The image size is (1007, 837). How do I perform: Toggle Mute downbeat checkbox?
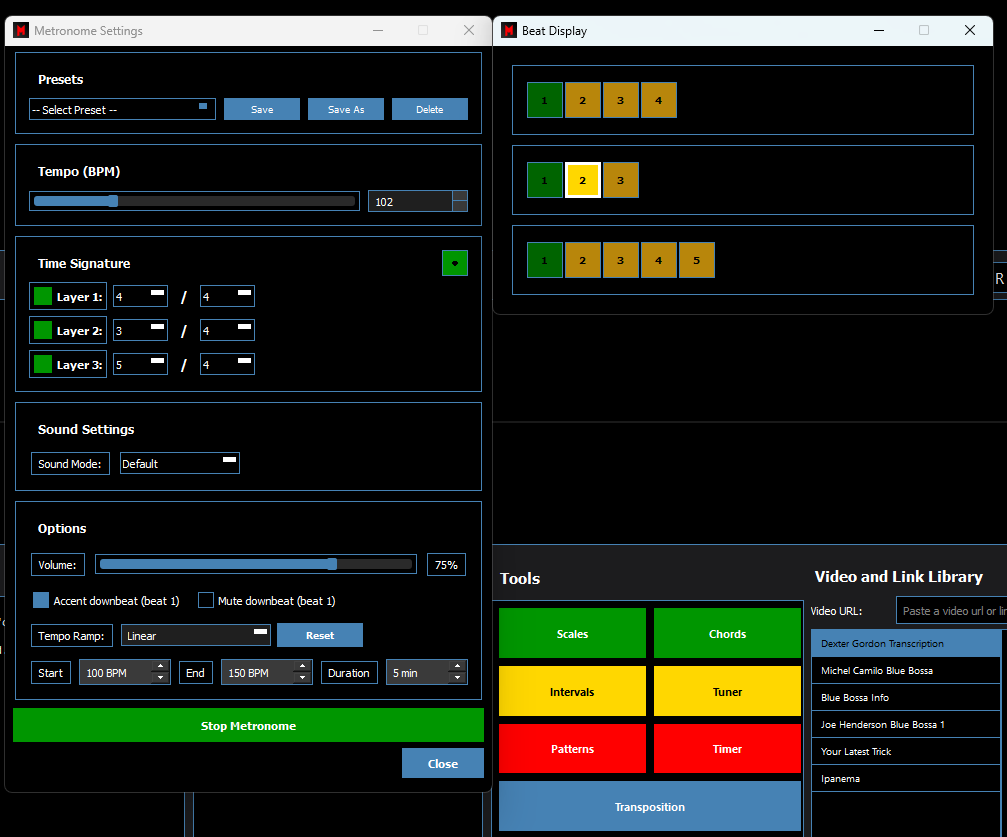click(x=206, y=600)
